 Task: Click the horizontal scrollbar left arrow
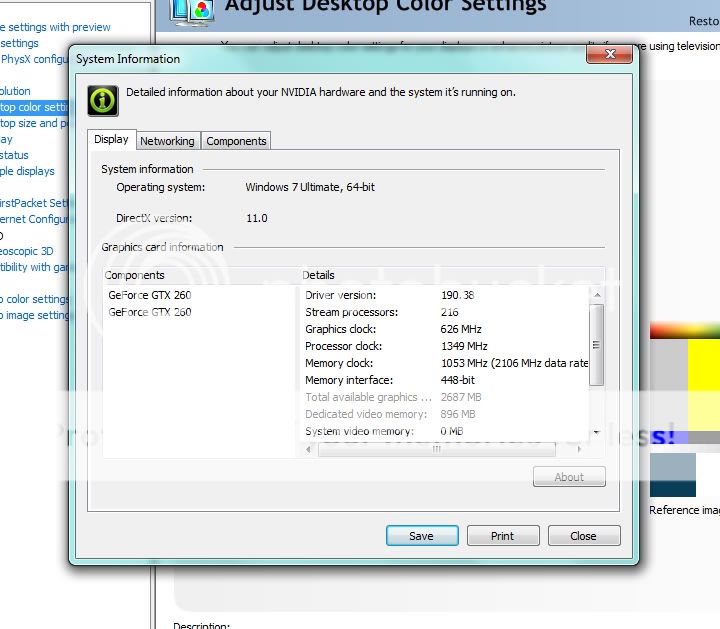coord(308,449)
